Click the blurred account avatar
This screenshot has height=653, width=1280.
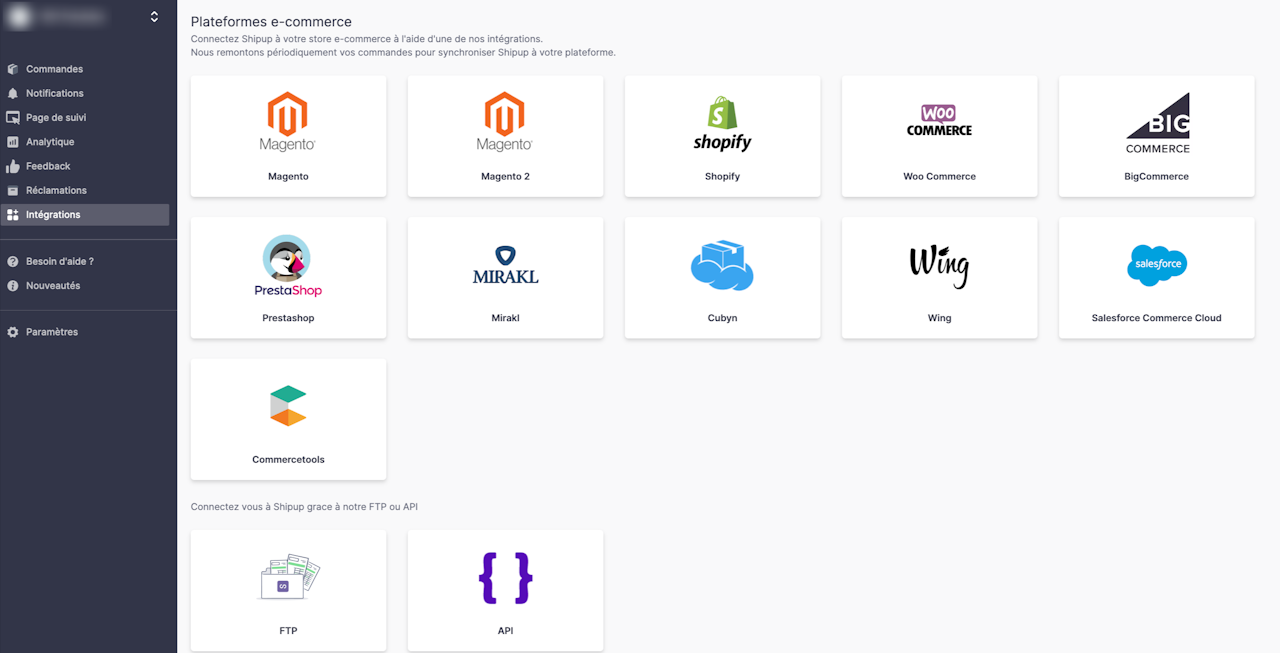click(17, 17)
